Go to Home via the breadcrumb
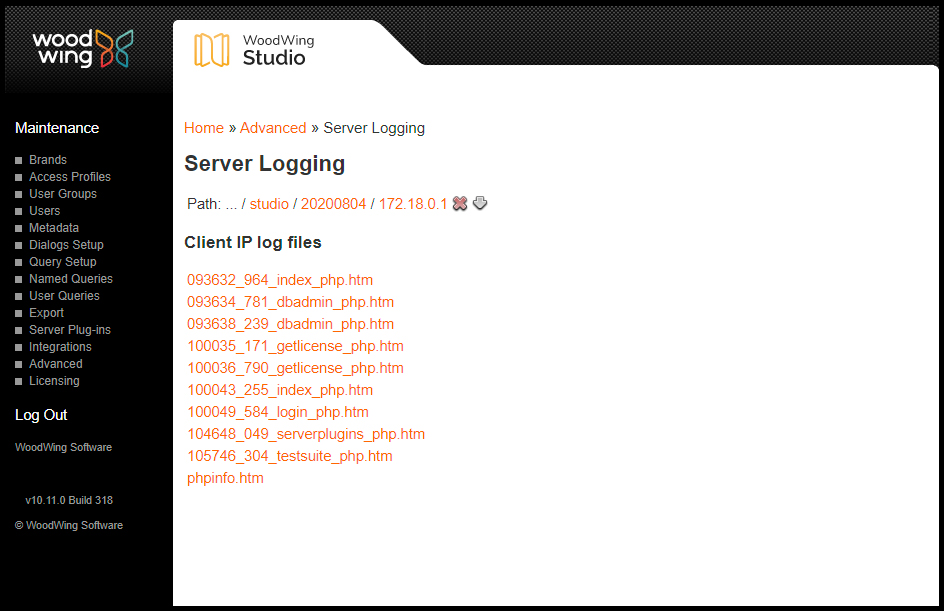Viewport: 944px width, 611px height. (x=204, y=128)
